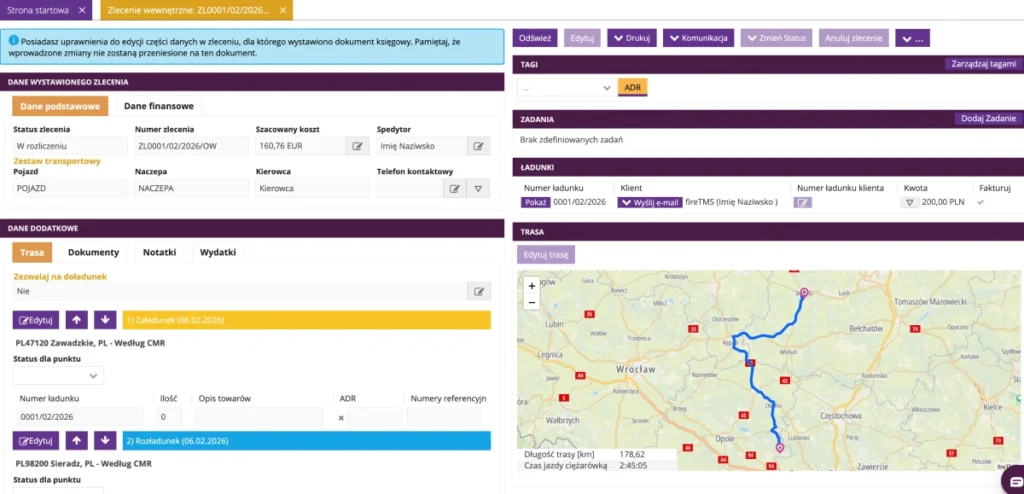Move Załadunek point up
This screenshot has width=1024, height=494.
pos(76,320)
